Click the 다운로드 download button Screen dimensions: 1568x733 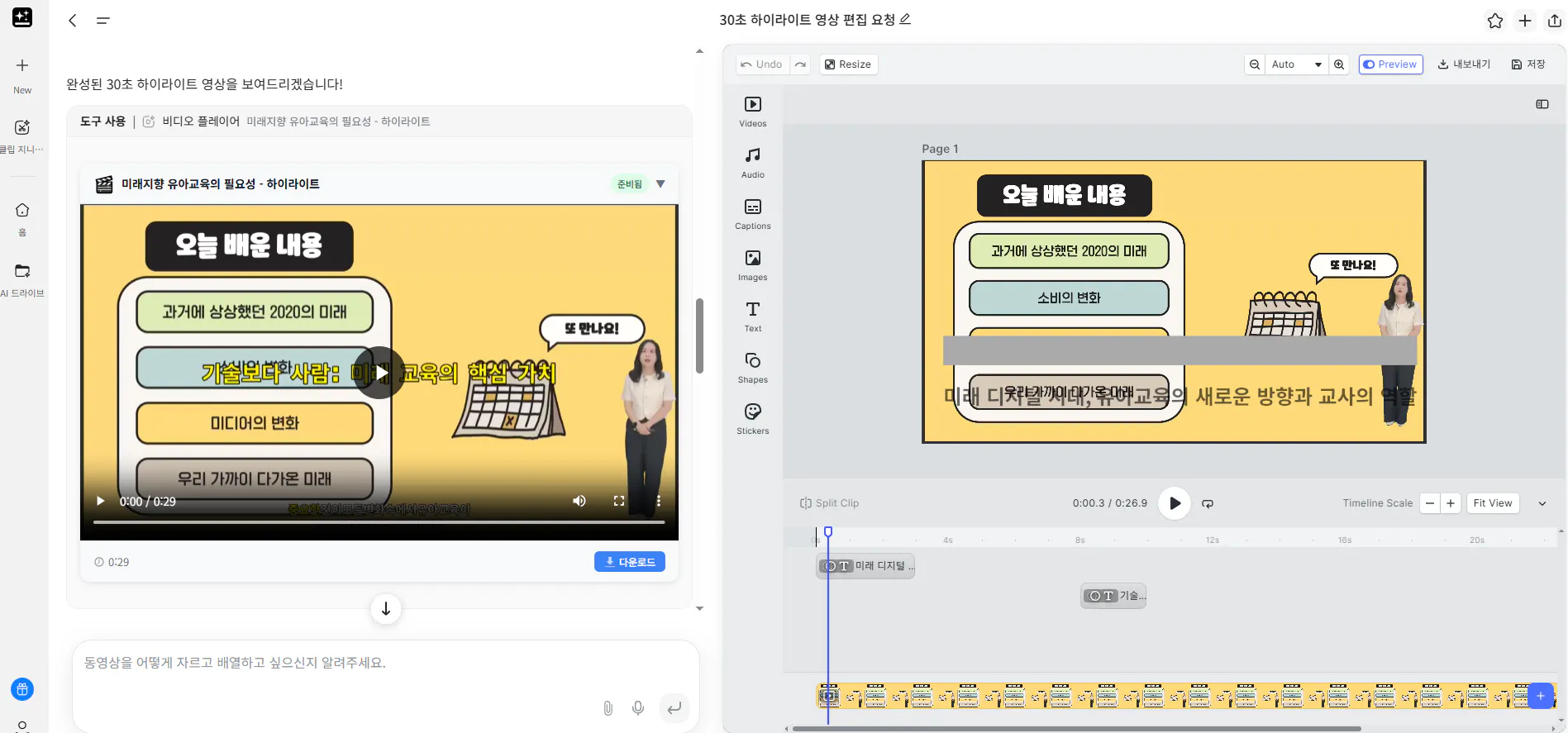click(x=630, y=562)
